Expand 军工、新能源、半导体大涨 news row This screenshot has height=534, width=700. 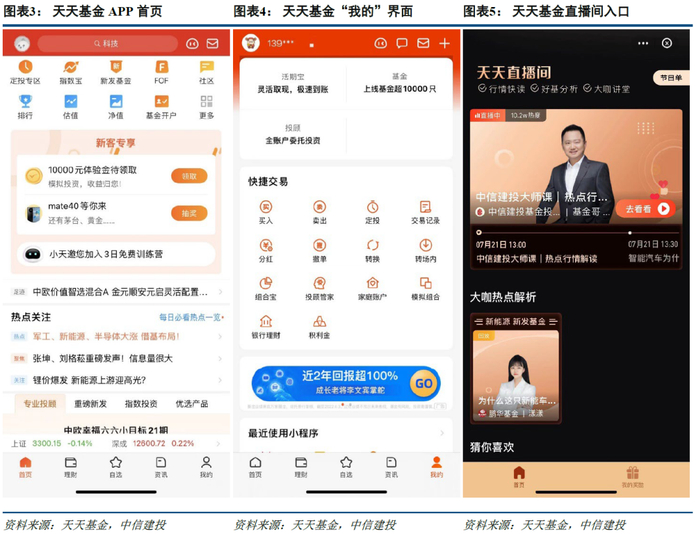116,336
